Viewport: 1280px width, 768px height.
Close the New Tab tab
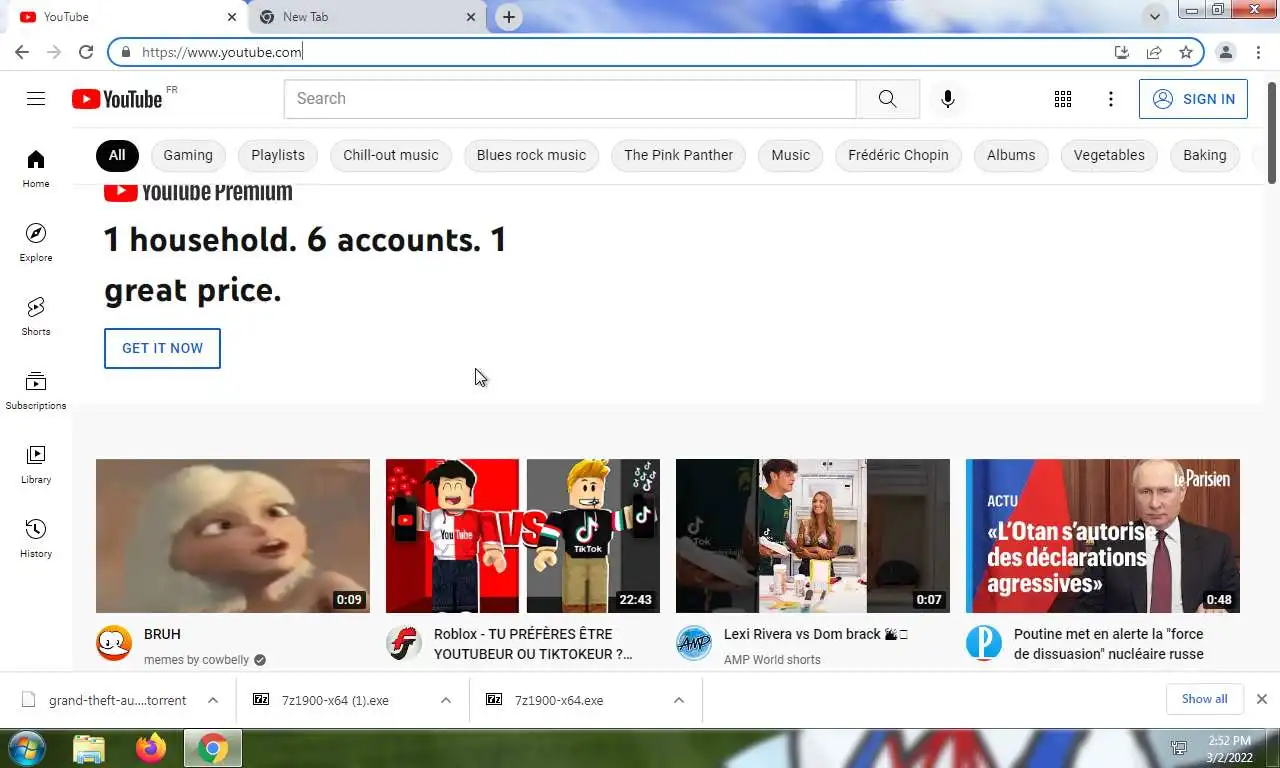(x=471, y=17)
